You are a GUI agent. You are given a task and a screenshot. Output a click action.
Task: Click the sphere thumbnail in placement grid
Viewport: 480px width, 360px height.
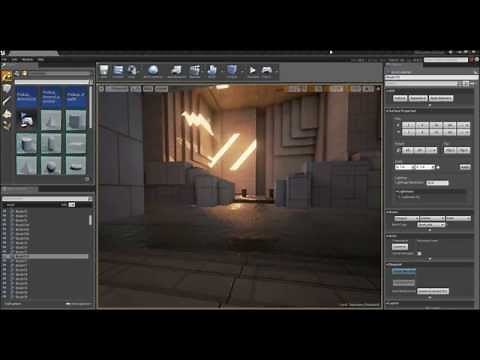(x=51, y=166)
